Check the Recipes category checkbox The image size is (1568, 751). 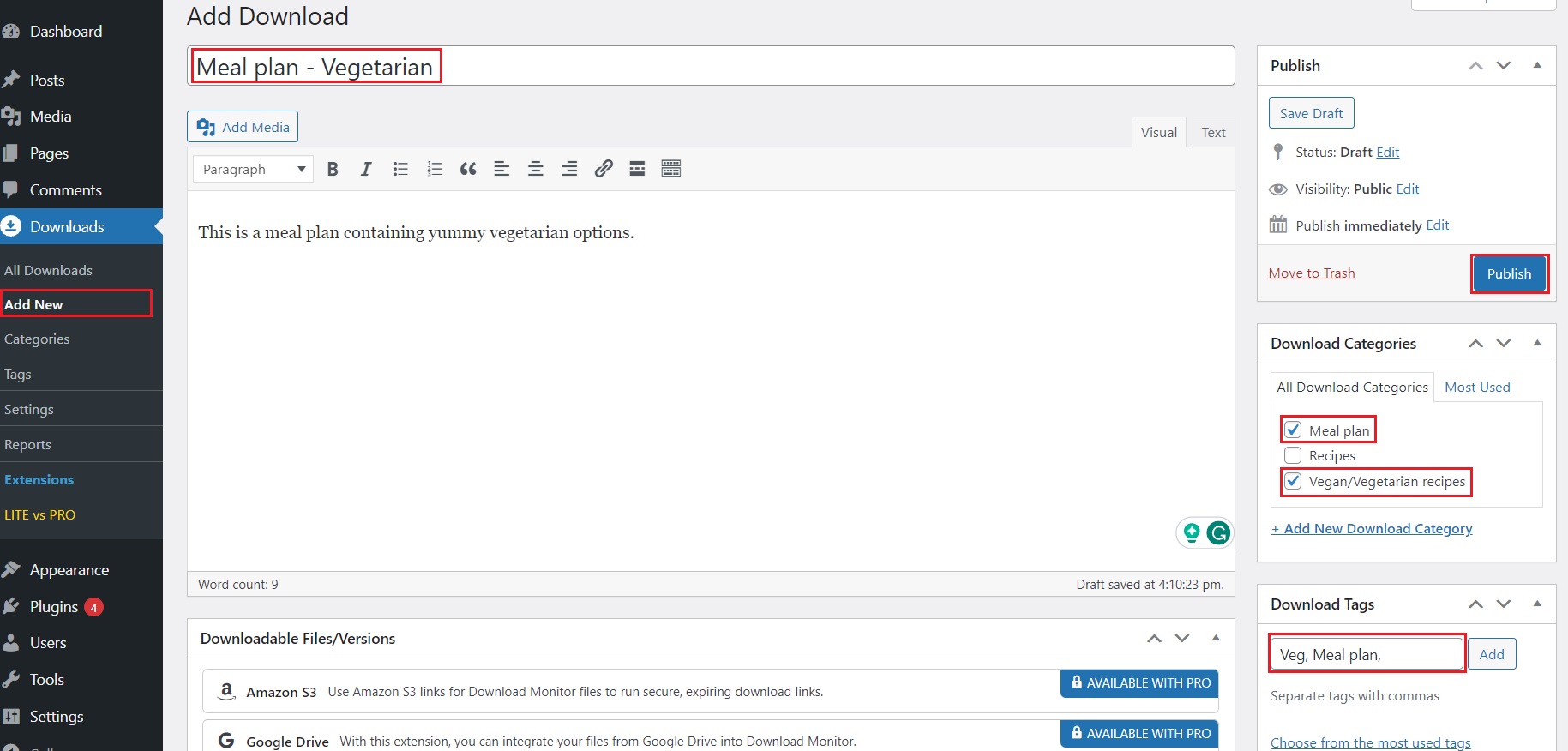tap(1294, 456)
